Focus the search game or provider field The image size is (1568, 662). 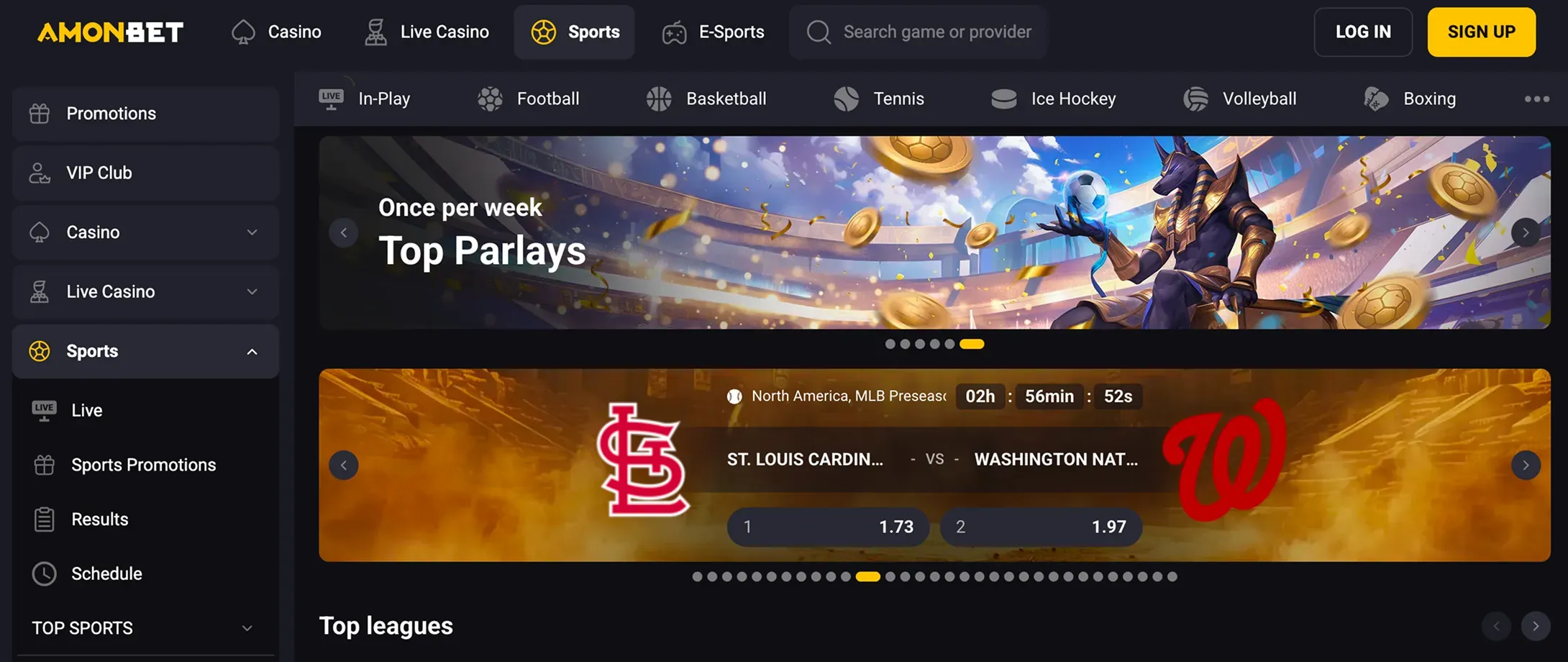[x=919, y=32]
